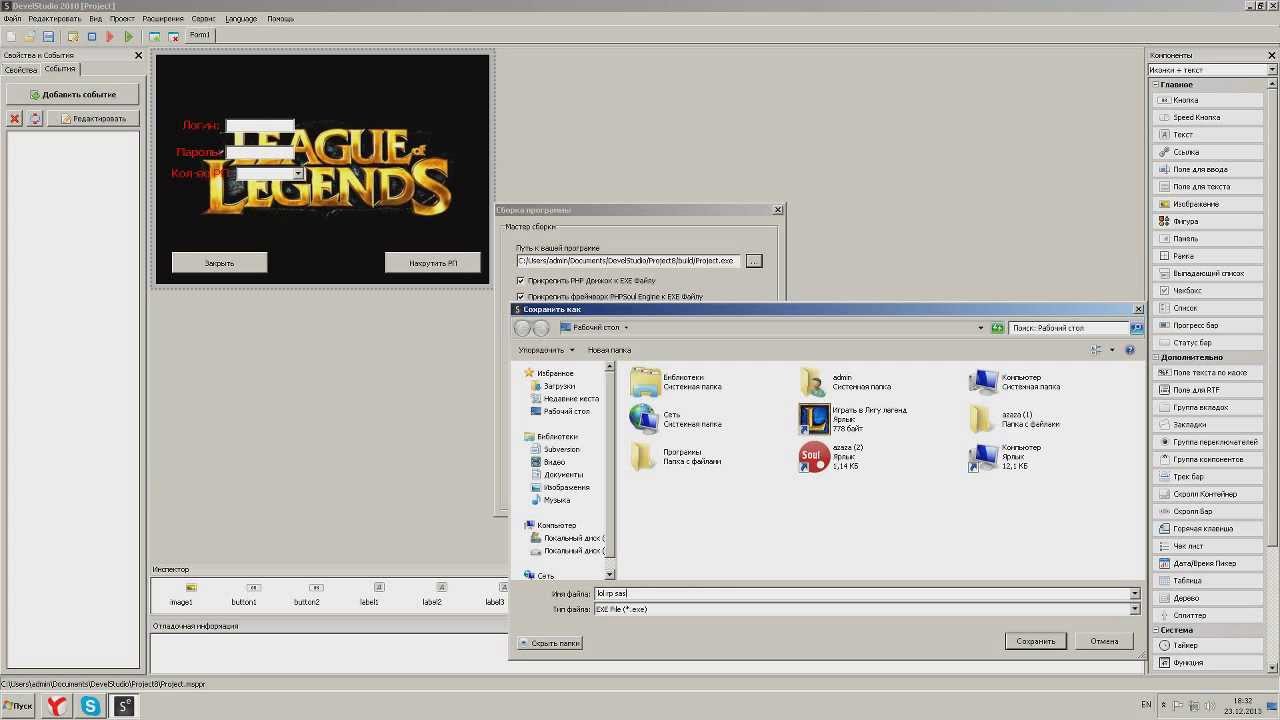Click the Имя файла text field
Viewport: 1280px width, 720px height.
pyautogui.click(x=861, y=594)
